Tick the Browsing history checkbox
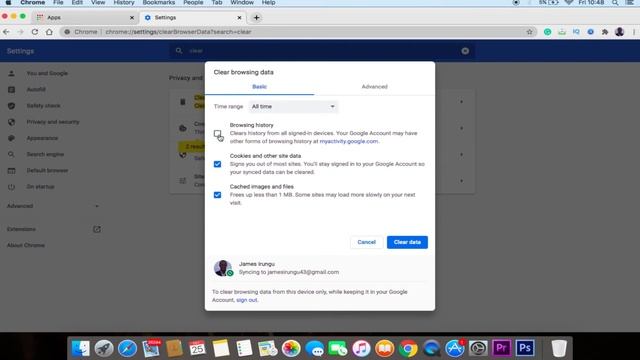Image resolution: width=640 pixels, height=360 pixels. 217,133
